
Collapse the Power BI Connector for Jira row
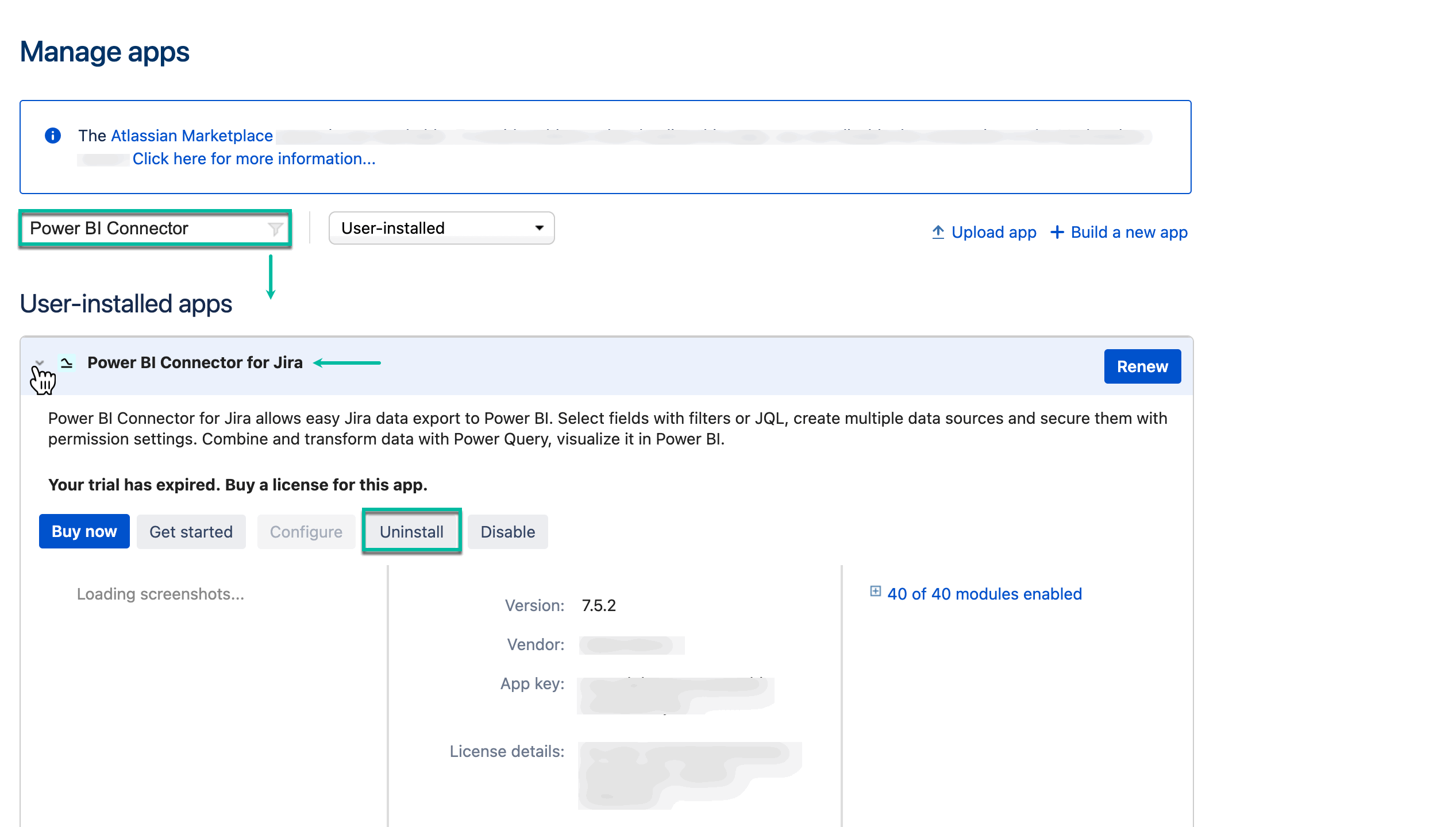[x=40, y=363]
